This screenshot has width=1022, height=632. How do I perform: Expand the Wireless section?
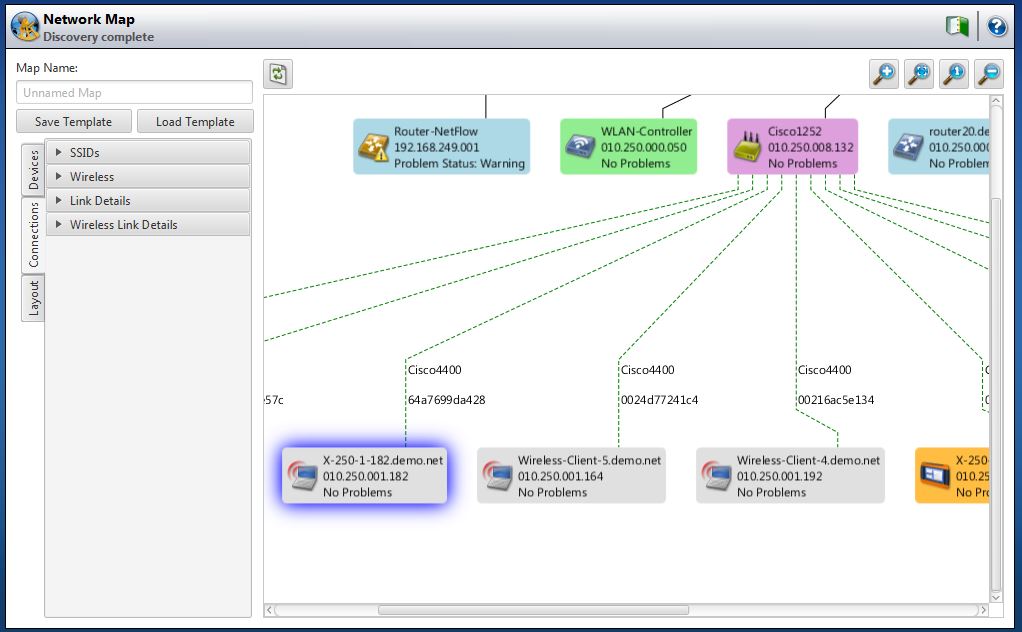click(x=148, y=177)
